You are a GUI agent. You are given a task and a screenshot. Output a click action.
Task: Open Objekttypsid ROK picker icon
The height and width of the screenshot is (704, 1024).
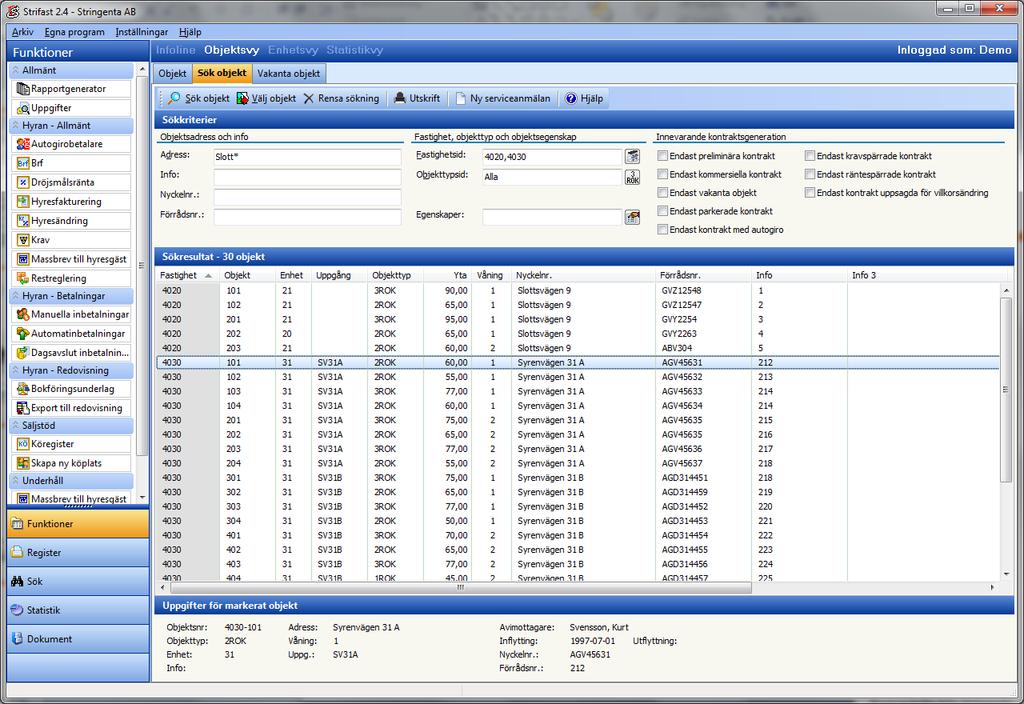pos(632,177)
